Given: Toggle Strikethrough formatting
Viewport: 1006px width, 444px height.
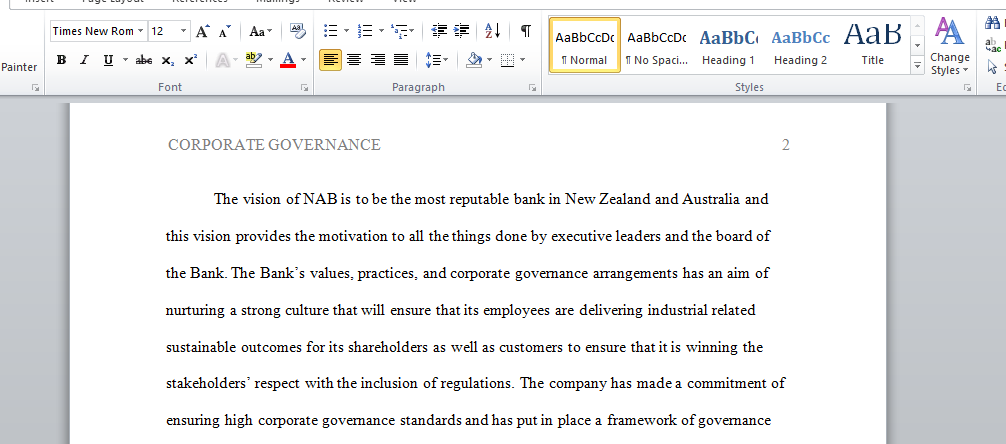Looking at the screenshot, I should (x=144, y=60).
